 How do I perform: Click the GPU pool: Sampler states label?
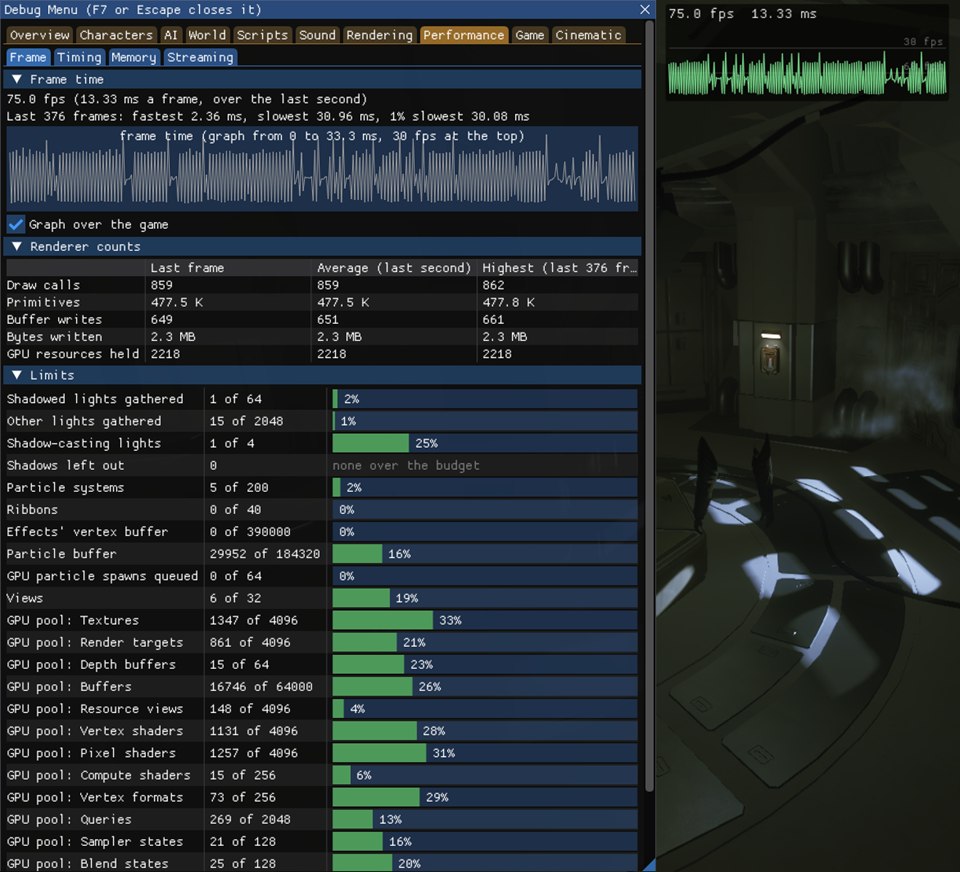[x=94, y=841]
